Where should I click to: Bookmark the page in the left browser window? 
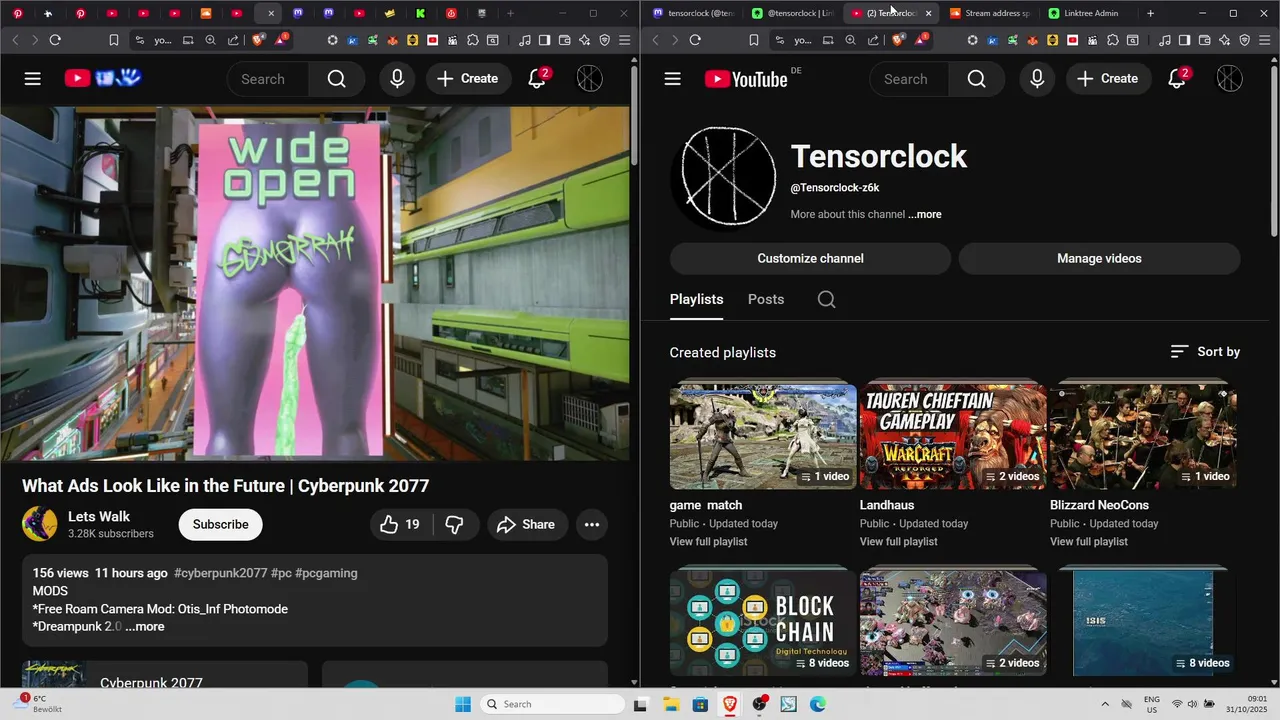tap(114, 40)
